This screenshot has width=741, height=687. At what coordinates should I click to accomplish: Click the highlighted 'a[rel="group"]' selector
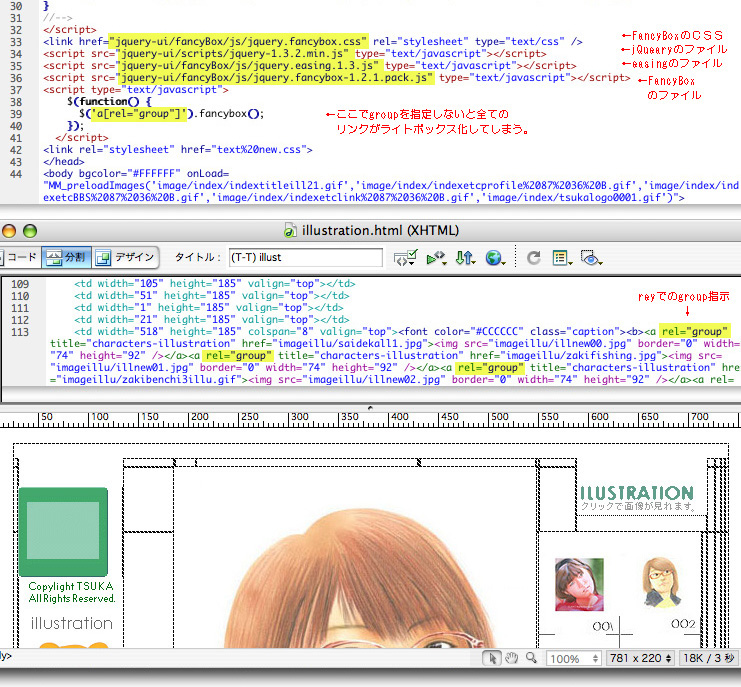138,113
